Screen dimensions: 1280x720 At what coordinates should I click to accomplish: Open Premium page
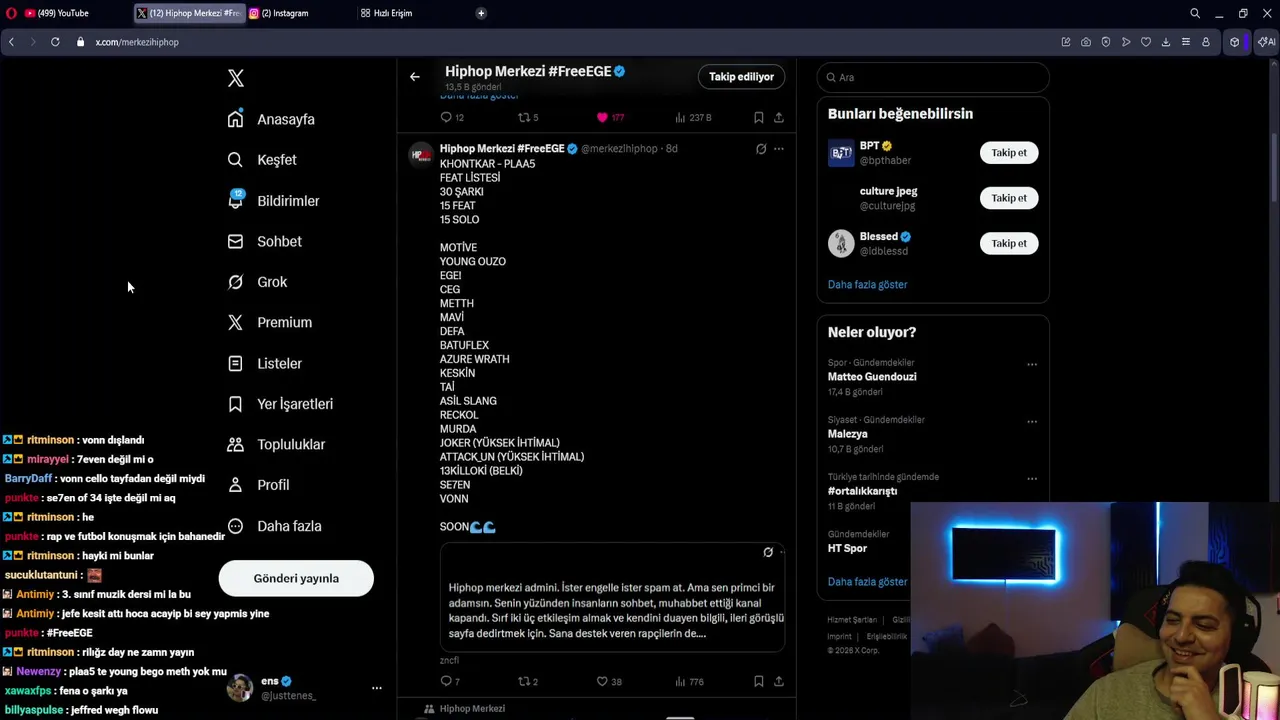point(269,322)
